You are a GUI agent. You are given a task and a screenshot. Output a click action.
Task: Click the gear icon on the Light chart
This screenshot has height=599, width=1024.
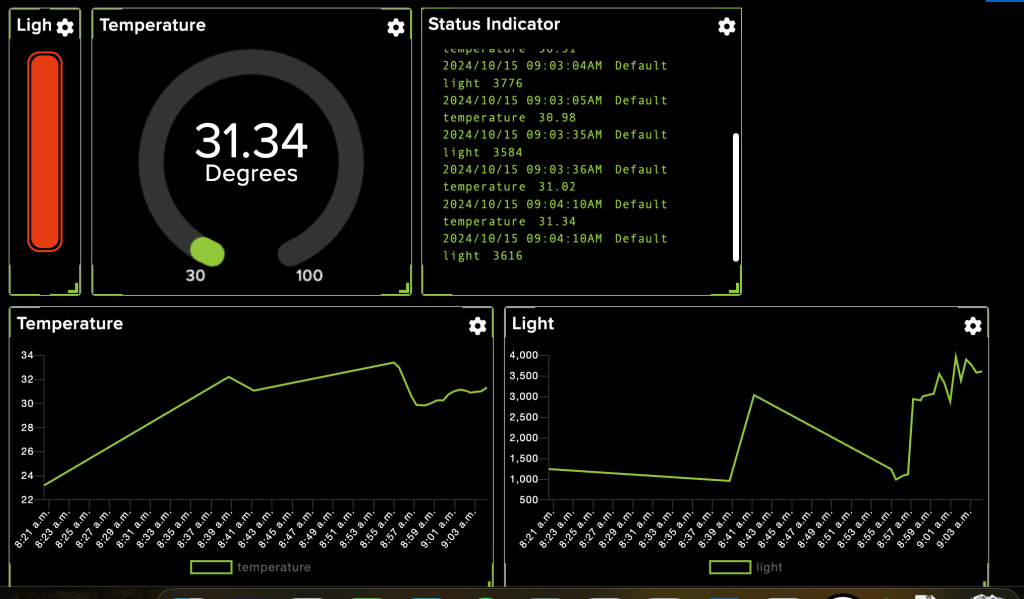972,325
